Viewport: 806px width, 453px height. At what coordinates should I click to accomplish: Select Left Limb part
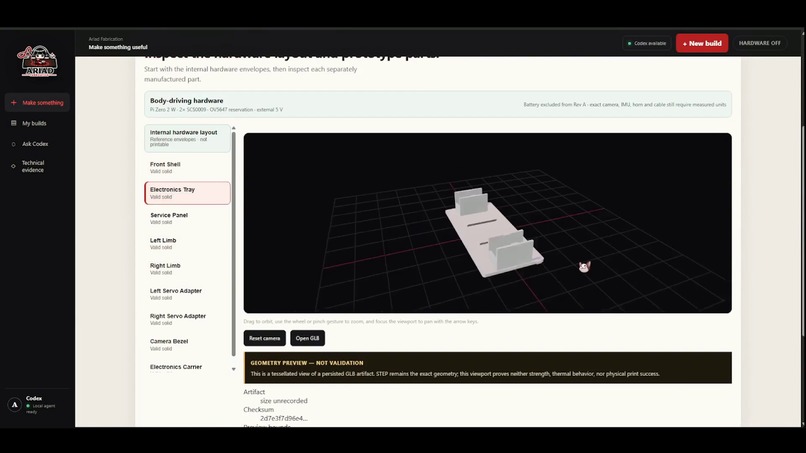pyautogui.click(x=187, y=244)
